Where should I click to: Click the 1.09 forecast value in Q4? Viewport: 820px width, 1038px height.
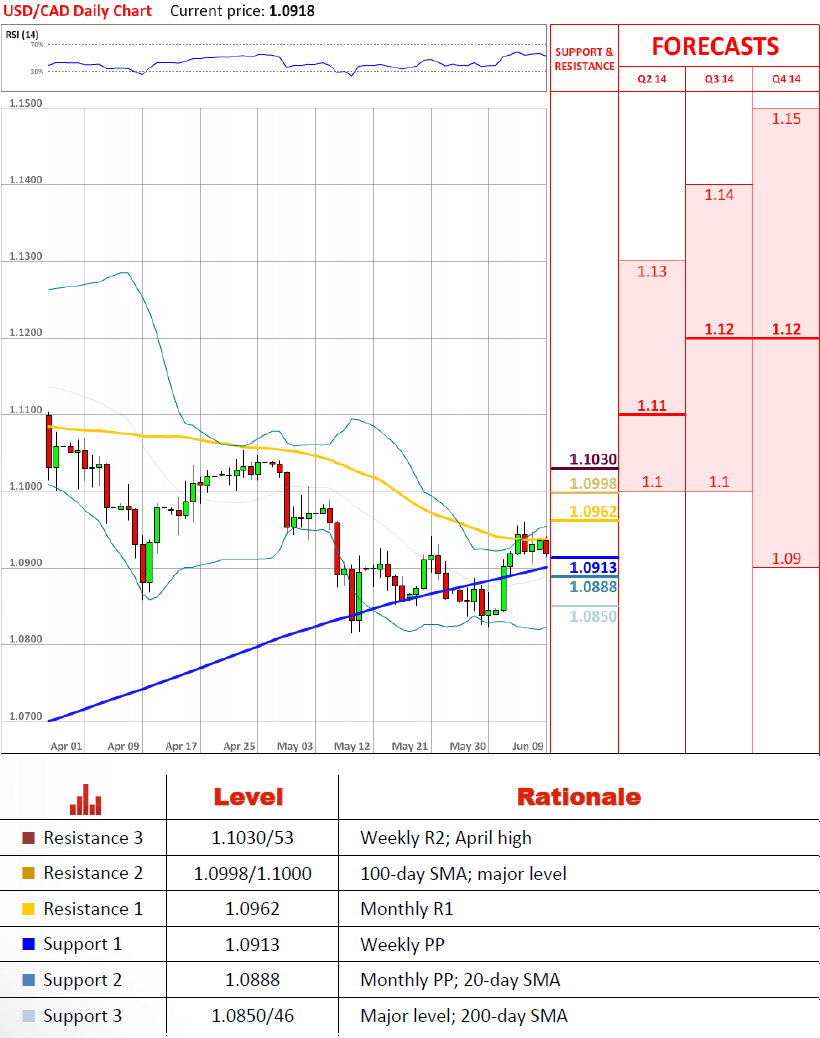coord(786,559)
